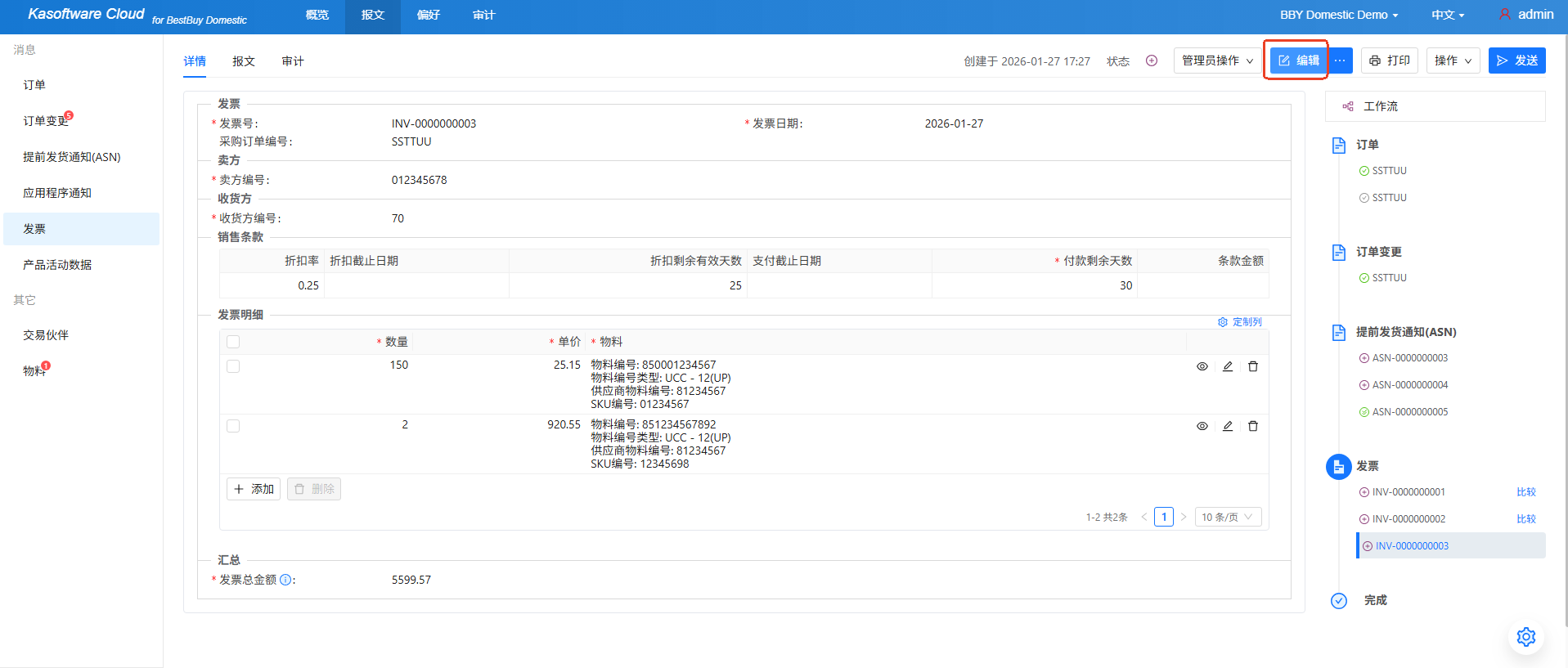Image resolution: width=1568 pixels, height=668 pixels.
Task: Select 订单变更 in the sidebar
Action: (x=81, y=121)
